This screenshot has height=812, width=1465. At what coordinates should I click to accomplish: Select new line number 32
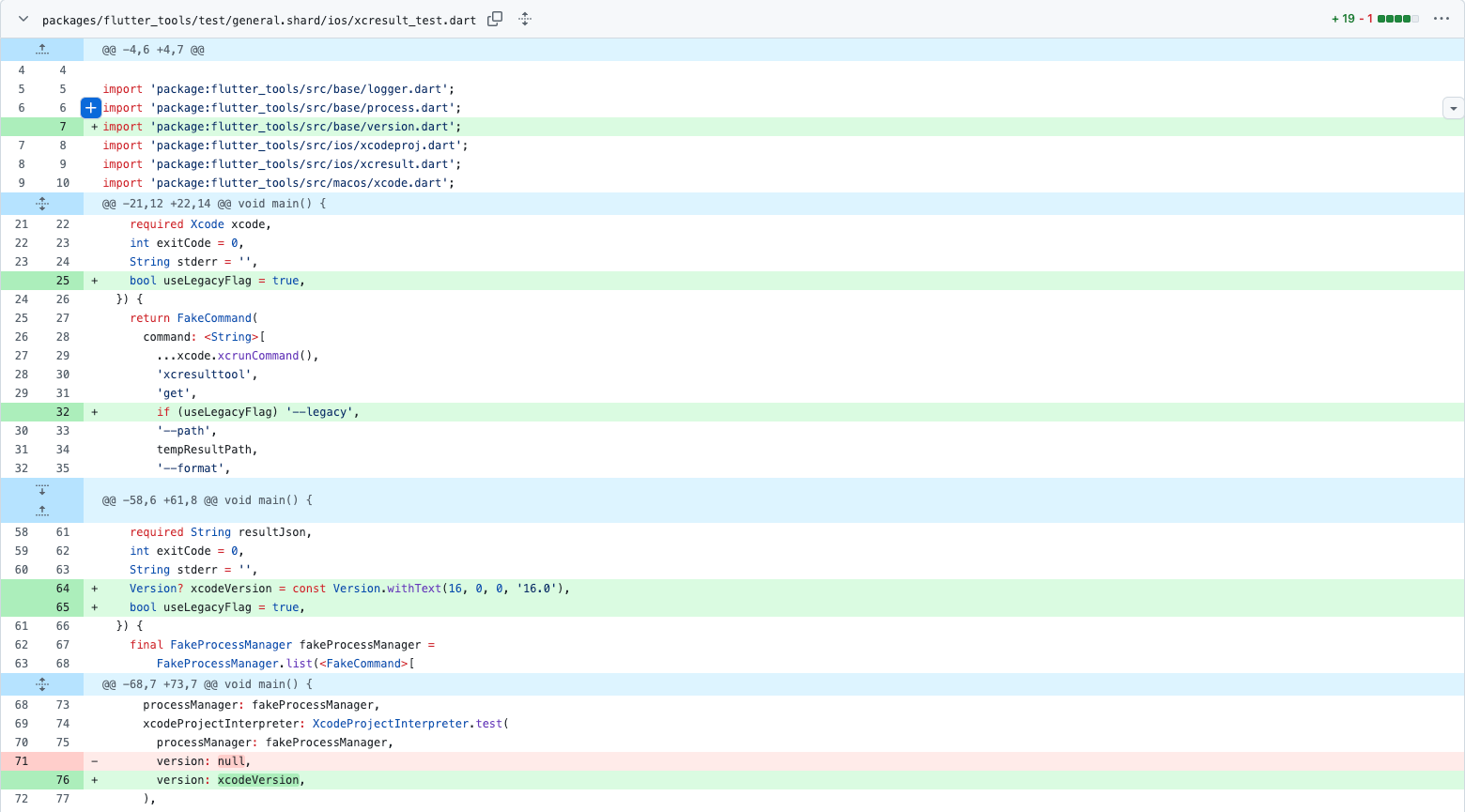[63, 412]
